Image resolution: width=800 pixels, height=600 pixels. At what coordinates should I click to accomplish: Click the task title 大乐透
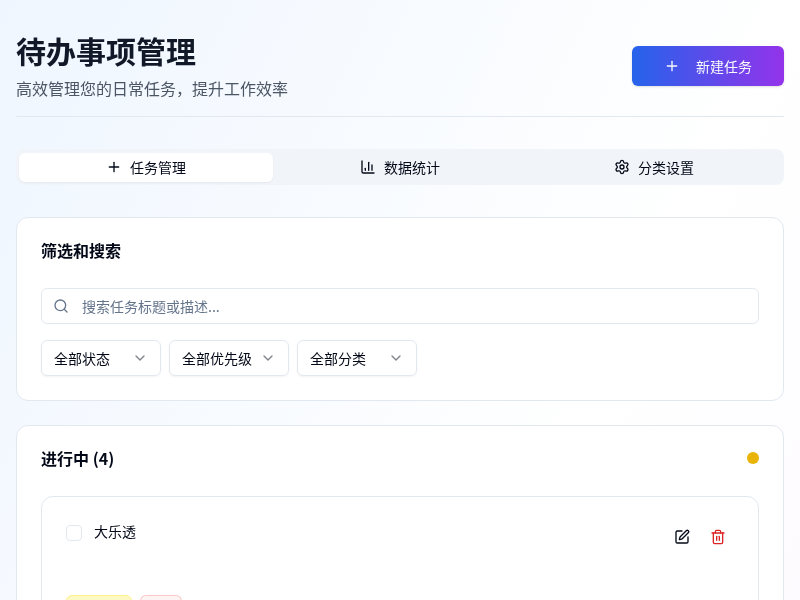115,533
